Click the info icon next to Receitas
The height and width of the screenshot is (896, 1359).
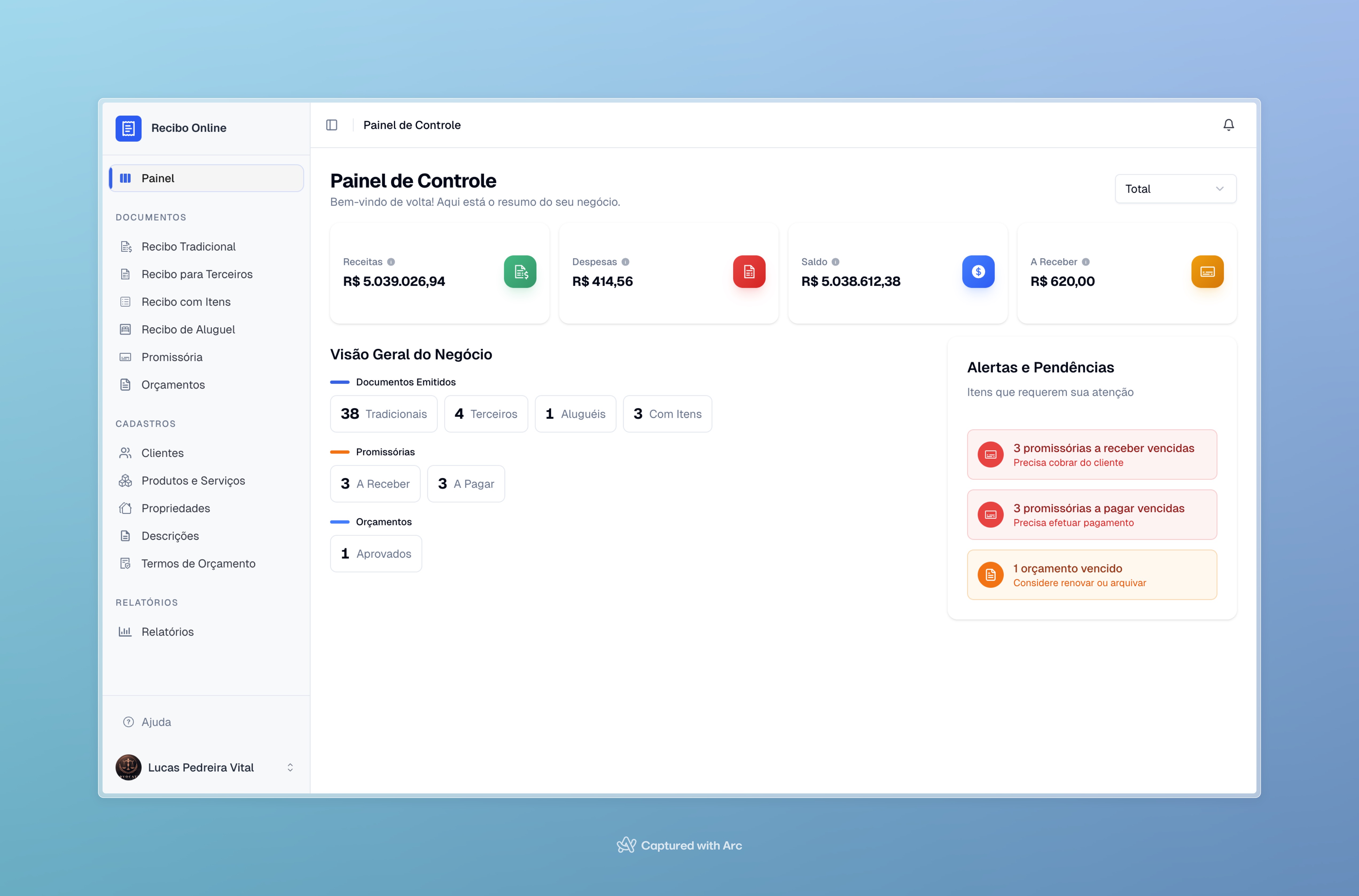pos(391,262)
